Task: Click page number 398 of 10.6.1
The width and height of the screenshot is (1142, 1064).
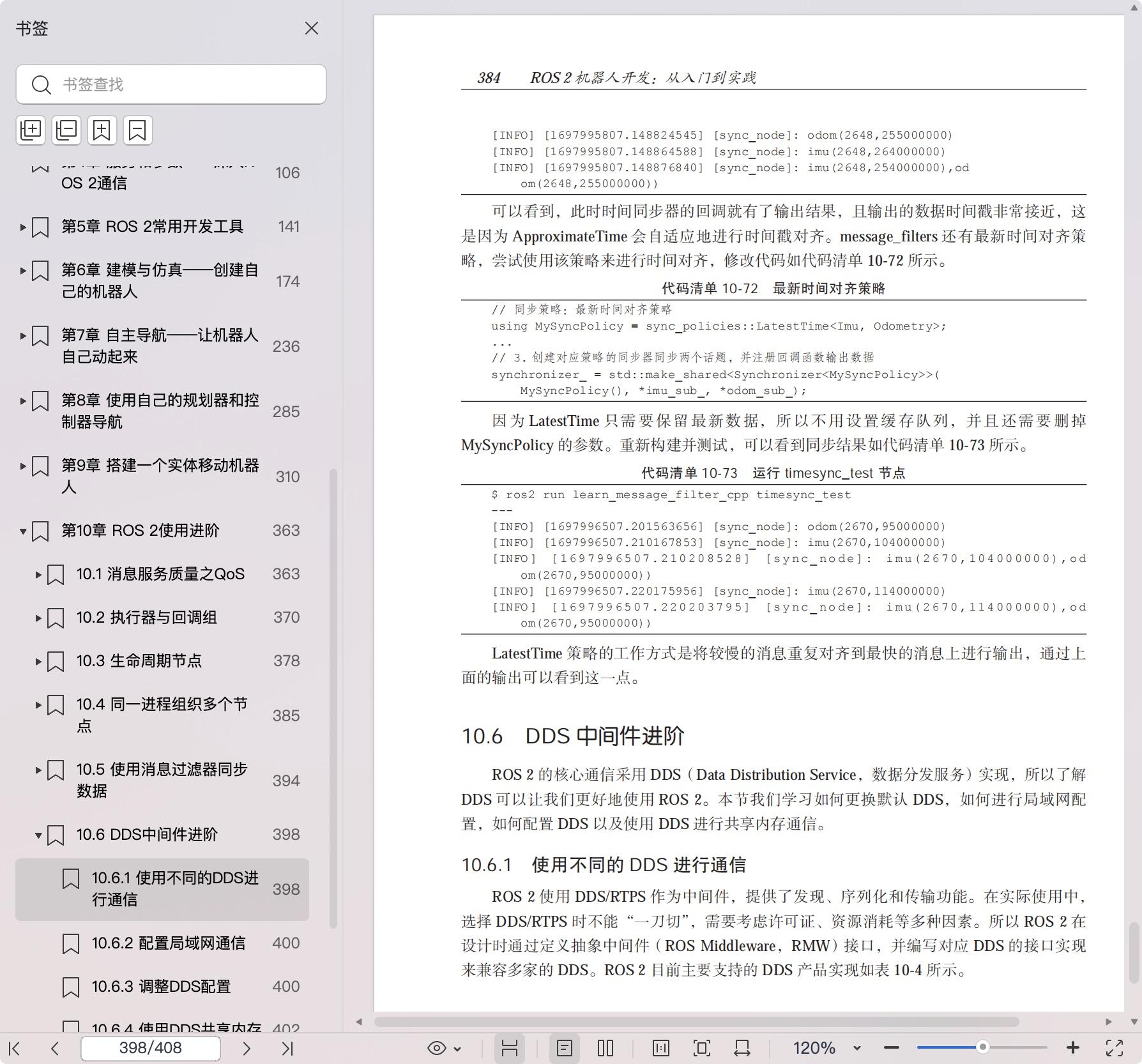Action: [286, 890]
